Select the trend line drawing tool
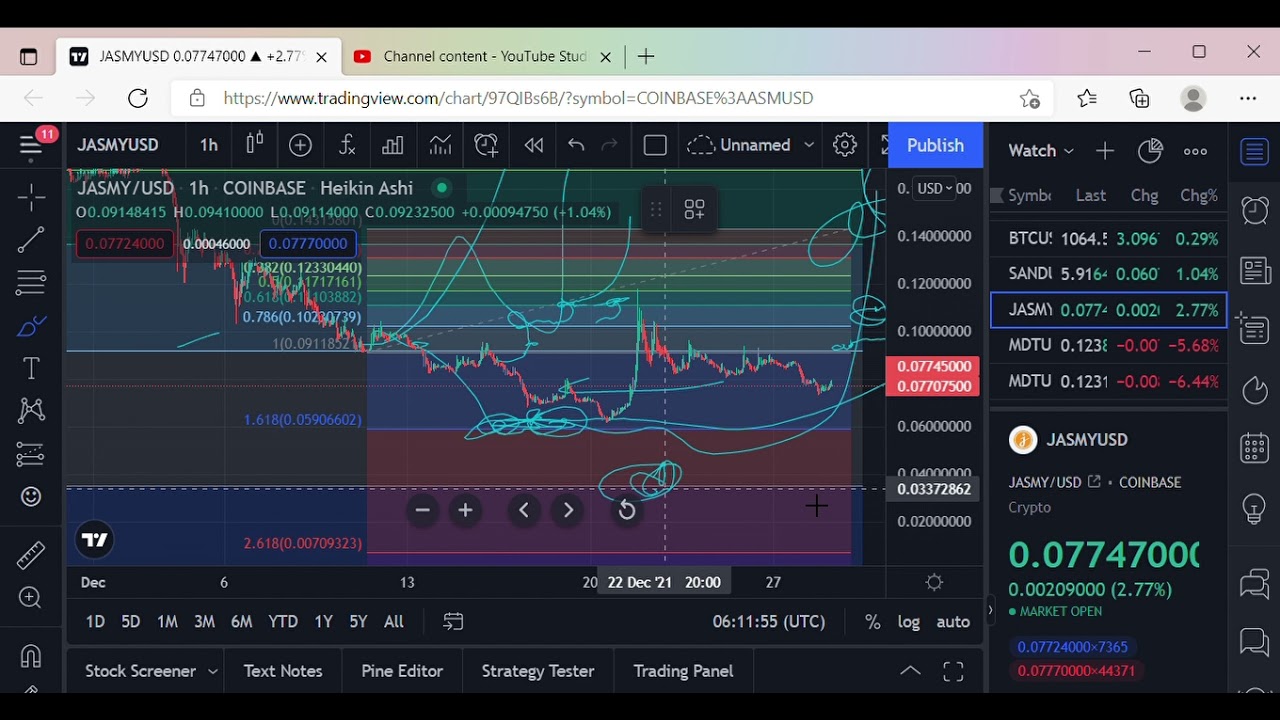The height and width of the screenshot is (720, 1280). pyautogui.click(x=31, y=240)
